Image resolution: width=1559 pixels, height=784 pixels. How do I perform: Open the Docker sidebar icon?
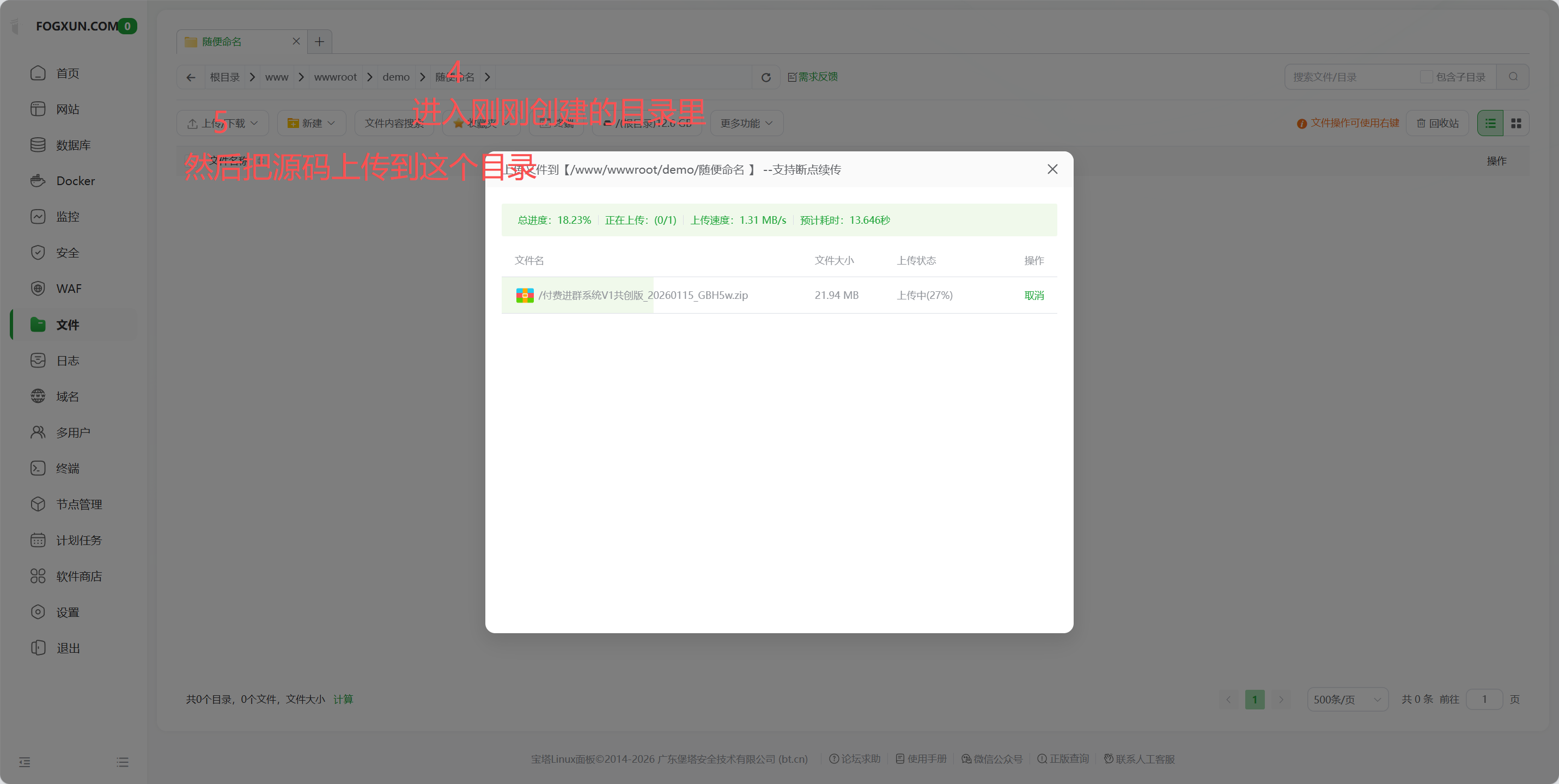point(38,181)
